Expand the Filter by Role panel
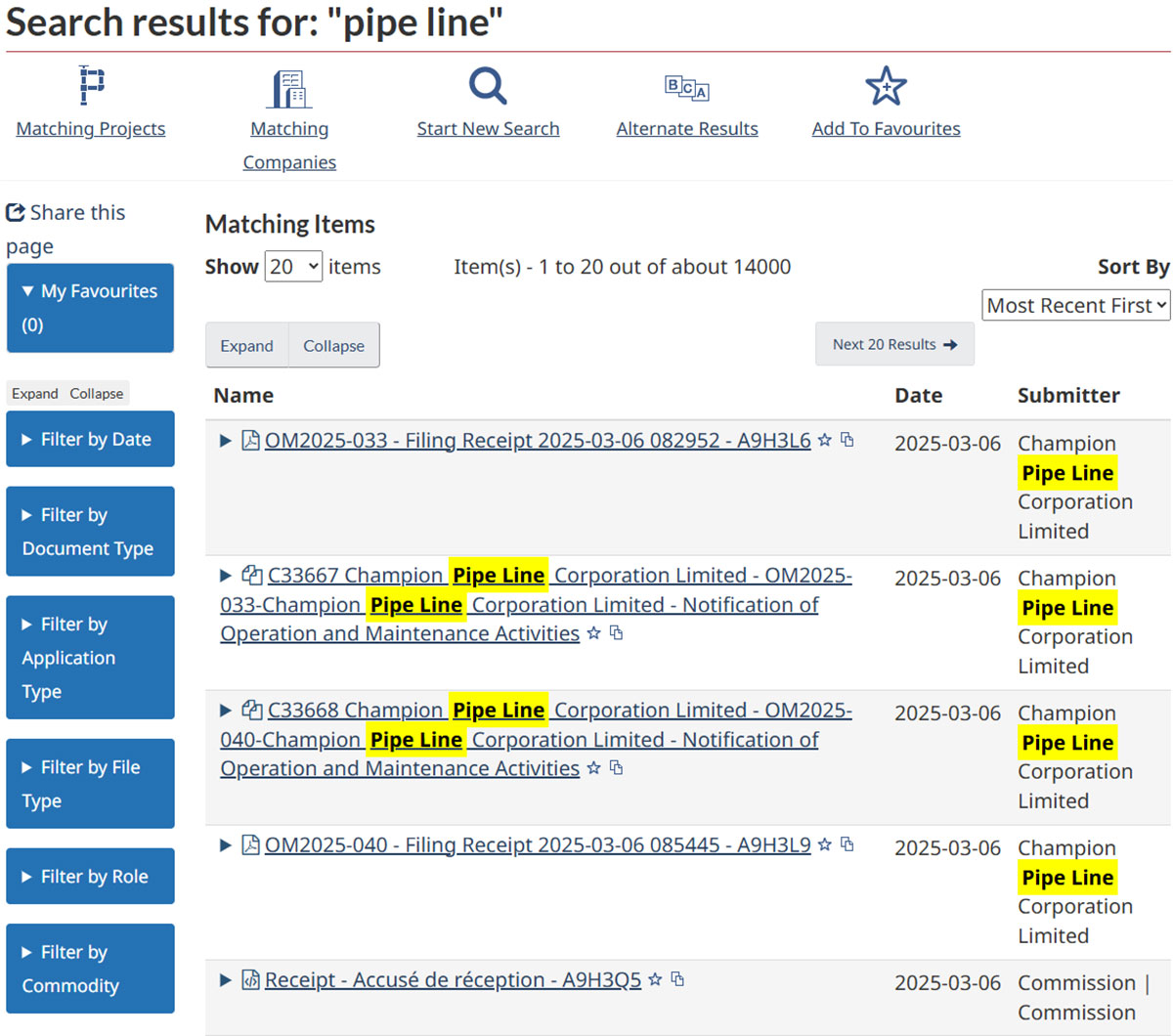The width and height of the screenshot is (1173, 1036). (x=90, y=876)
